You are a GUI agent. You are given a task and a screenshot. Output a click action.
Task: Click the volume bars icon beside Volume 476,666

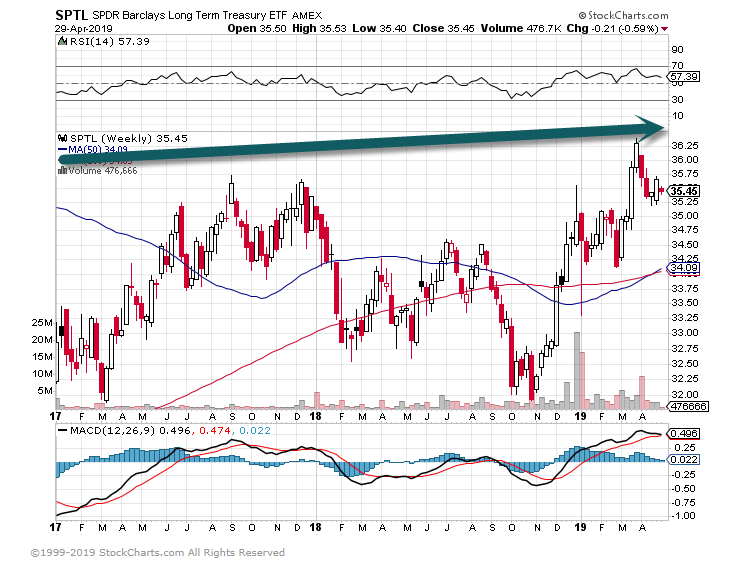coord(62,170)
